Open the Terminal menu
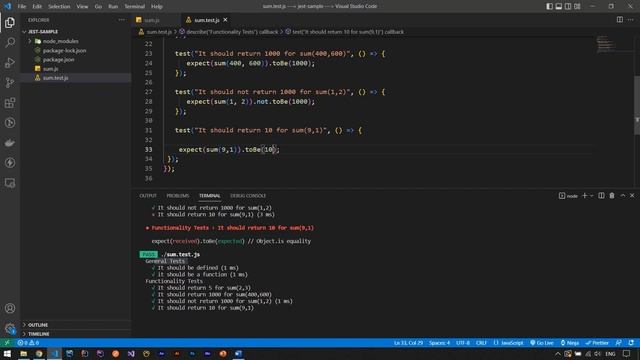 click(135, 6)
